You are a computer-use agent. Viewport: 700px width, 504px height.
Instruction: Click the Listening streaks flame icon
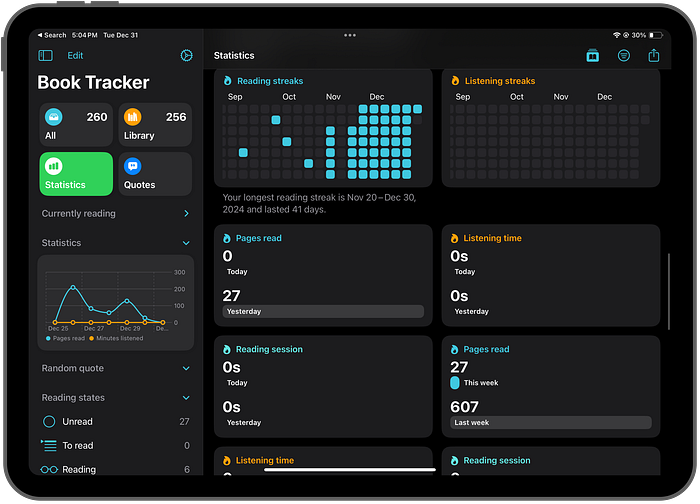click(x=455, y=80)
